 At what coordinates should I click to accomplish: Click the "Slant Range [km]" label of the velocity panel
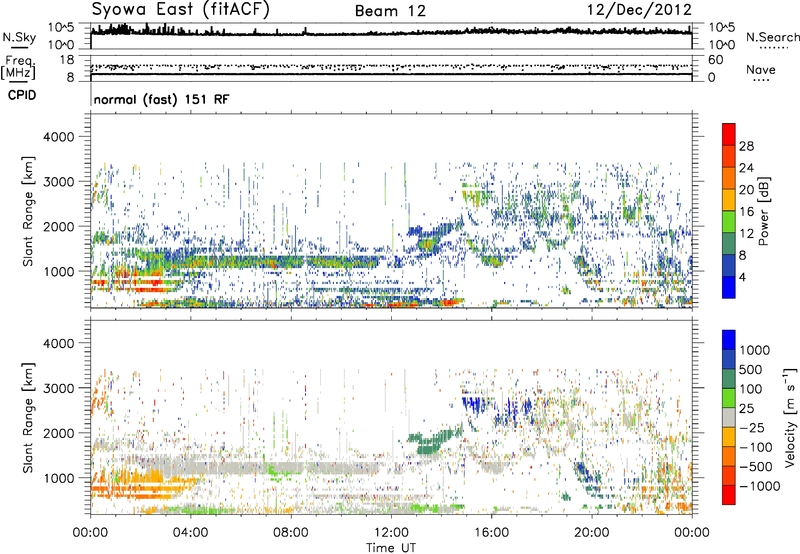pos(28,418)
